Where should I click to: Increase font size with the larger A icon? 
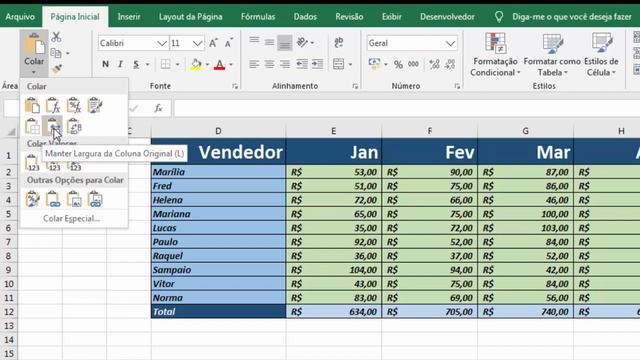click(213, 43)
